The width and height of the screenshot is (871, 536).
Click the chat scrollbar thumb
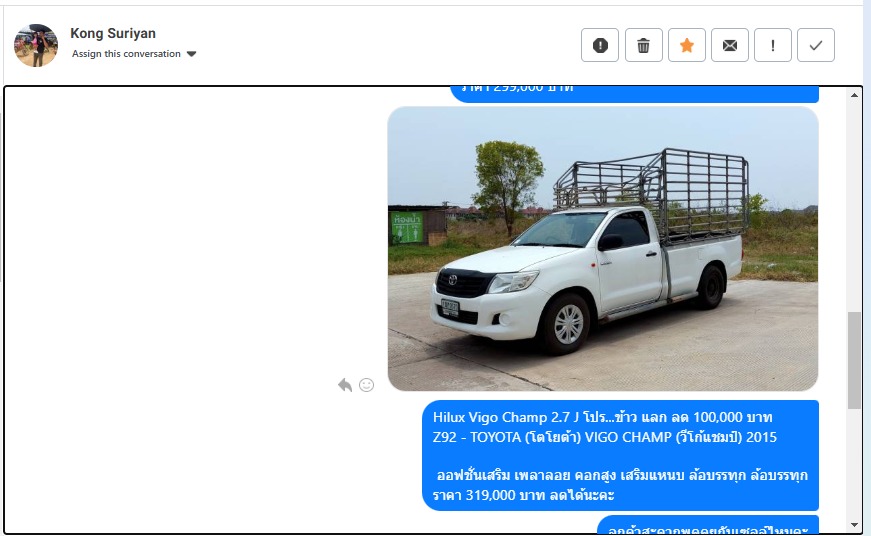854,360
